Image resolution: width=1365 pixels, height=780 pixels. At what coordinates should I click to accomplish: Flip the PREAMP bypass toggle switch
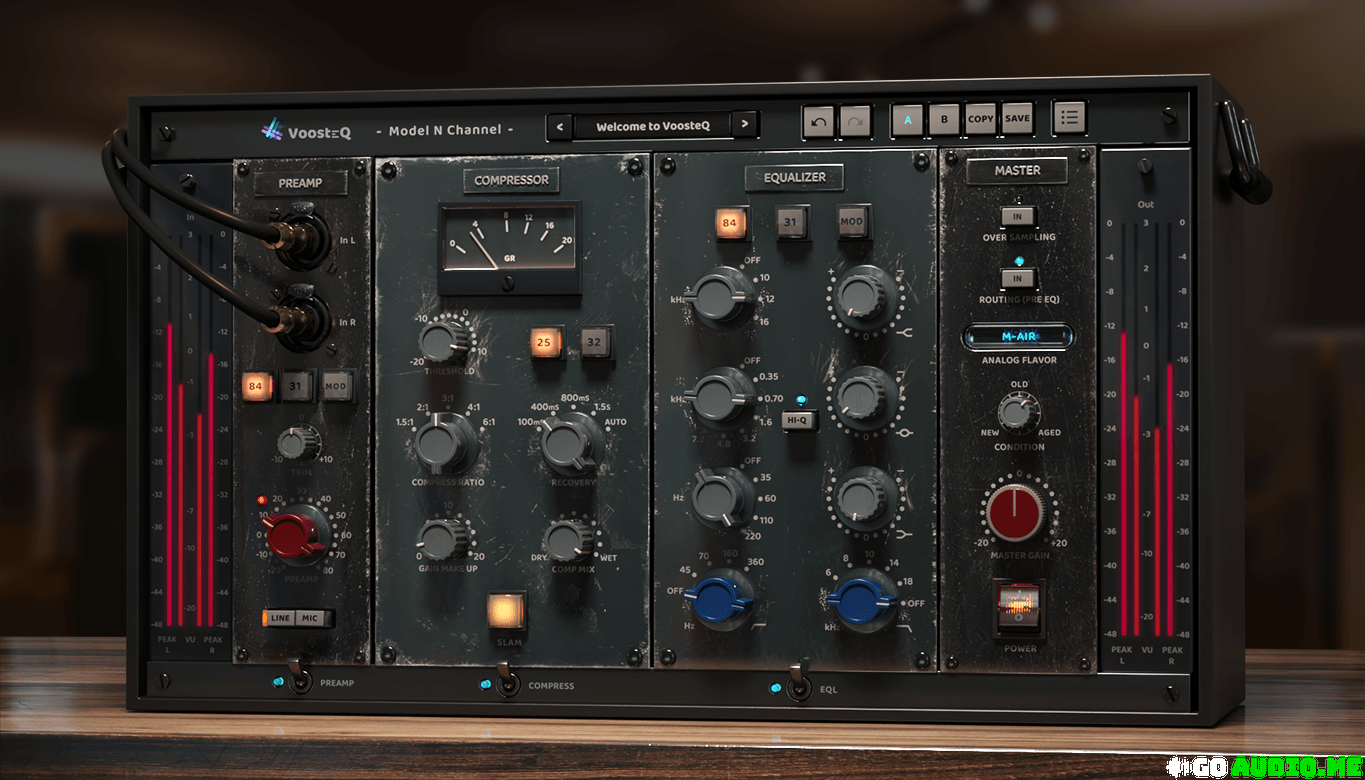297,677
